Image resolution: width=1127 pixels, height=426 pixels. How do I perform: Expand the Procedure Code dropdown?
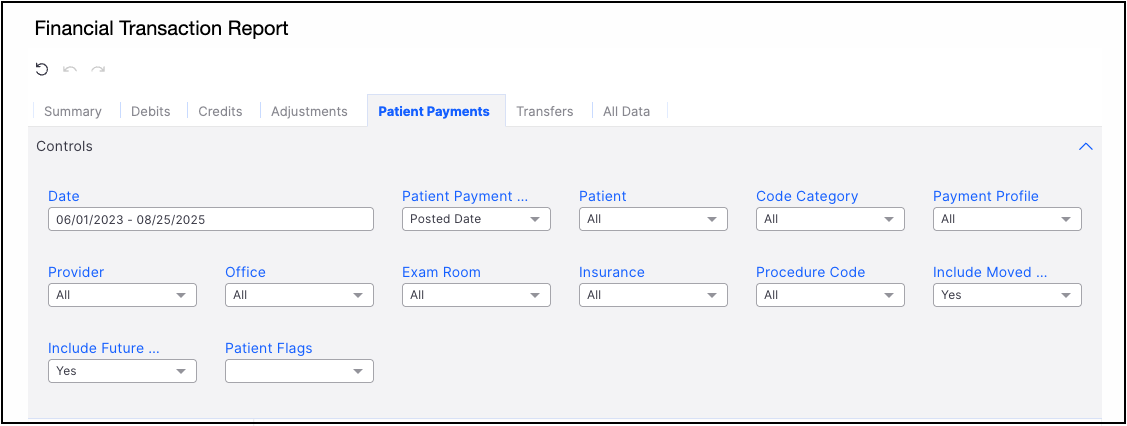tap(830, 295)
